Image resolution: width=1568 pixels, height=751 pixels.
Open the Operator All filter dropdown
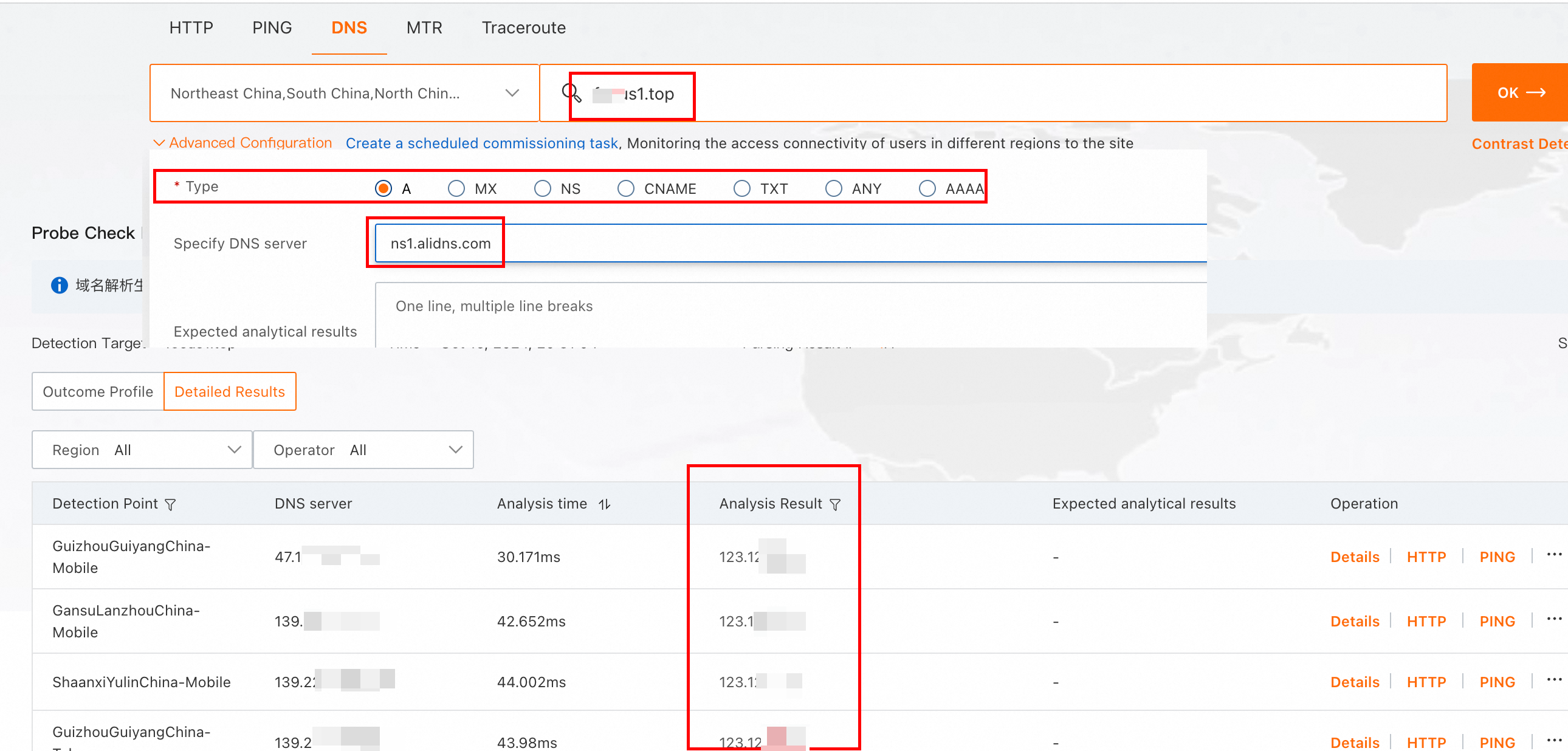[x=363, y=450]
